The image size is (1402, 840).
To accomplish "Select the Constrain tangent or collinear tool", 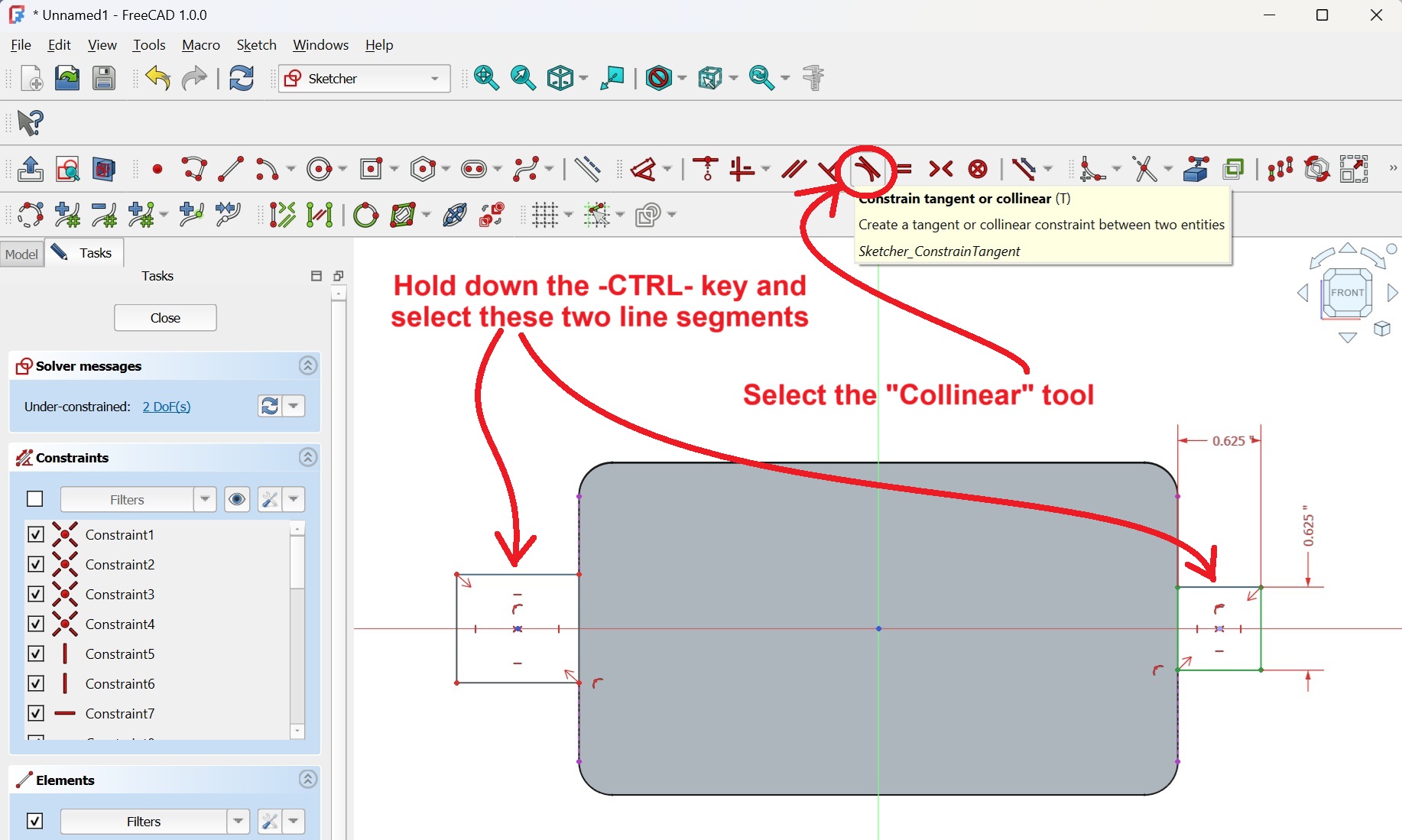I will [x=866, y=169].
